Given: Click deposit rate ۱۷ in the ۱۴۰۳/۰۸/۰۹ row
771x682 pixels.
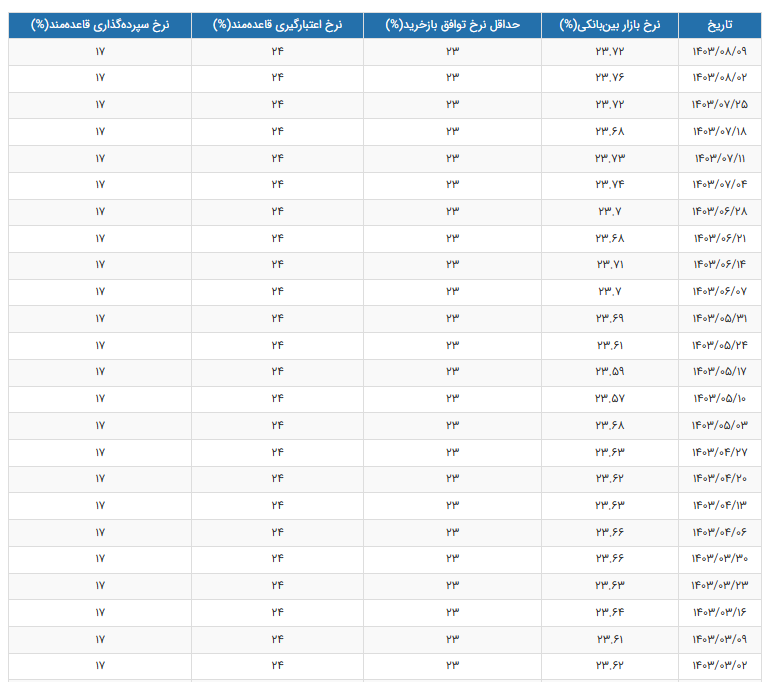Looking at the screenshot, I should click(x=100, y=51).
